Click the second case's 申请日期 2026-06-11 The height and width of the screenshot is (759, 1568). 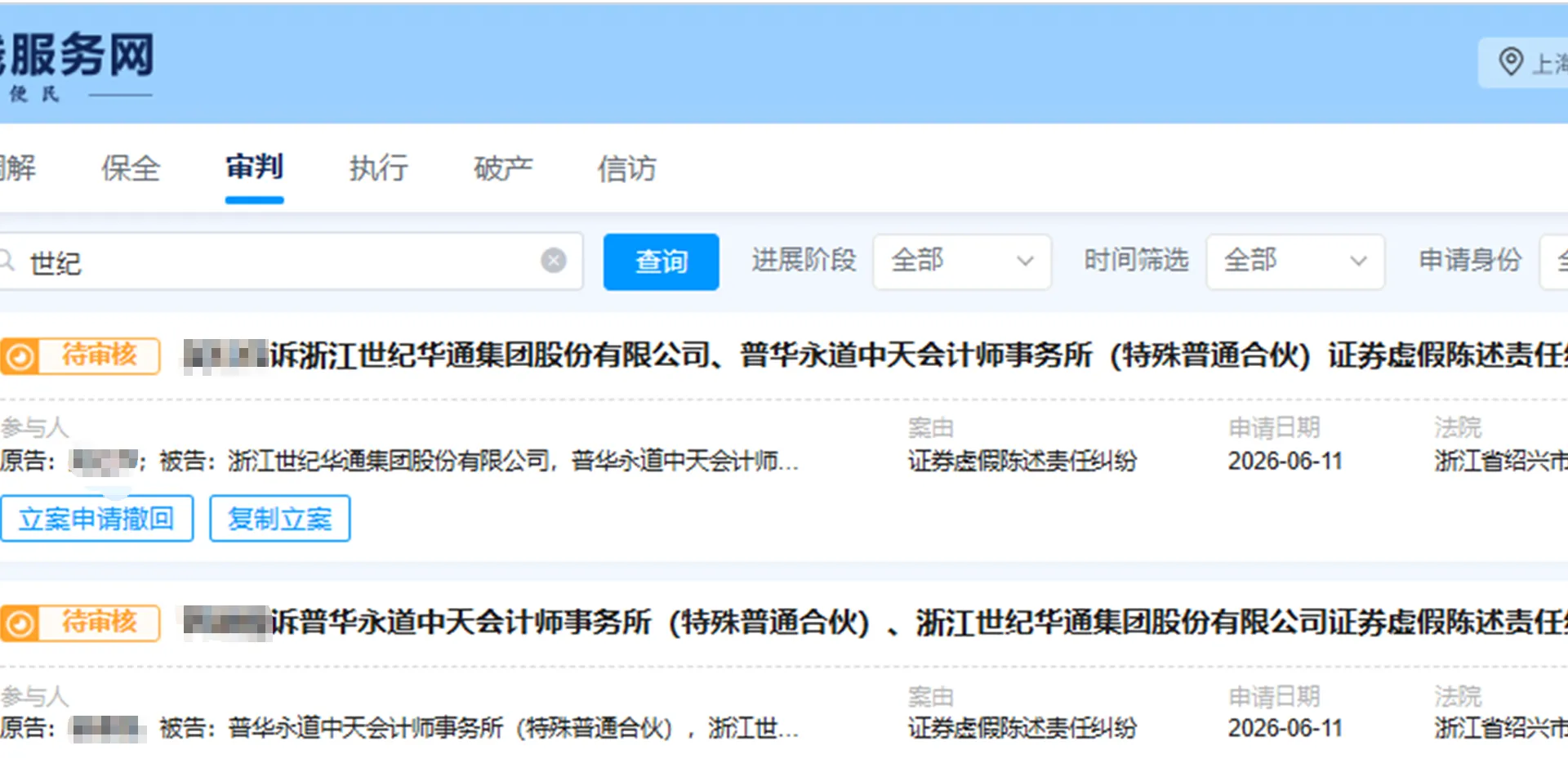click(1285, 729)
